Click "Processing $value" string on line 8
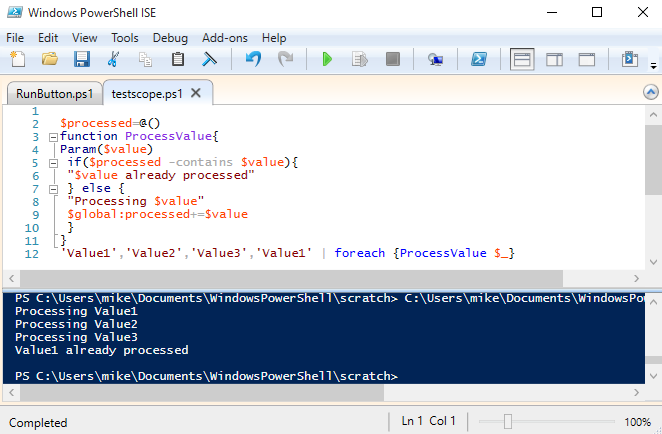Viewport: 662px width, 434px height. (136, 201)
